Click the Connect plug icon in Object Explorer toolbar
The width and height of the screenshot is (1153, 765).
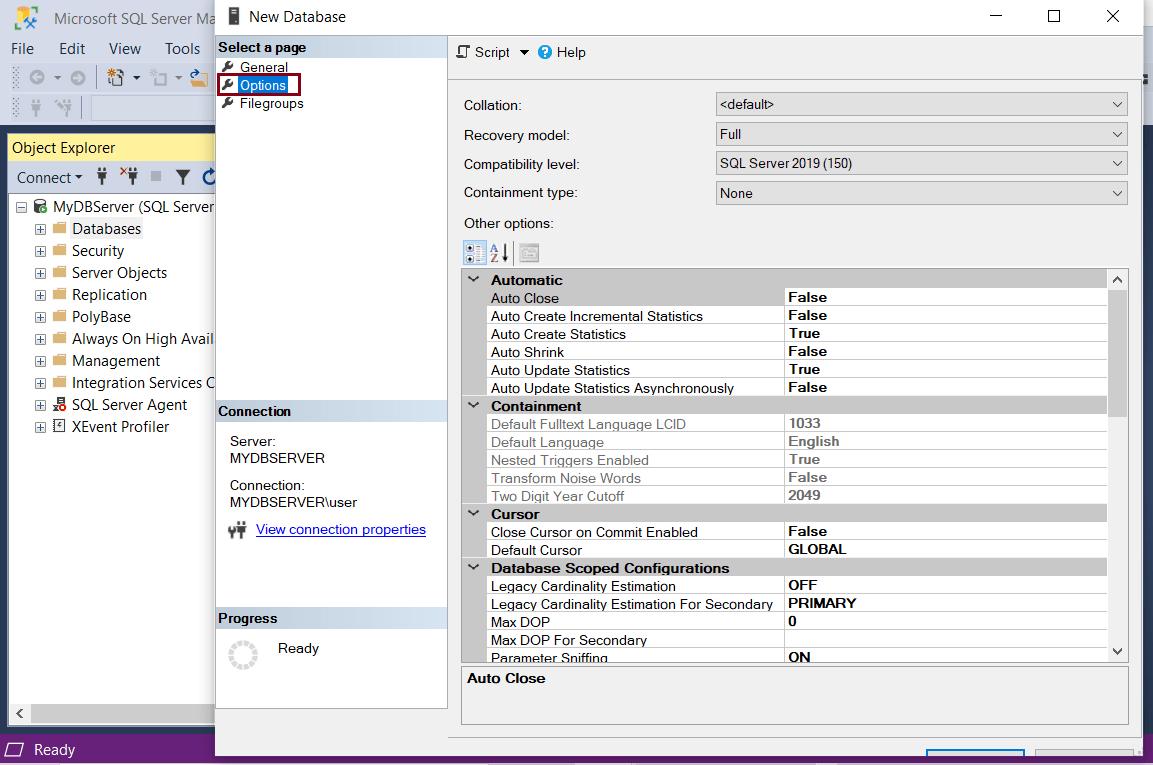coord(100,177)
